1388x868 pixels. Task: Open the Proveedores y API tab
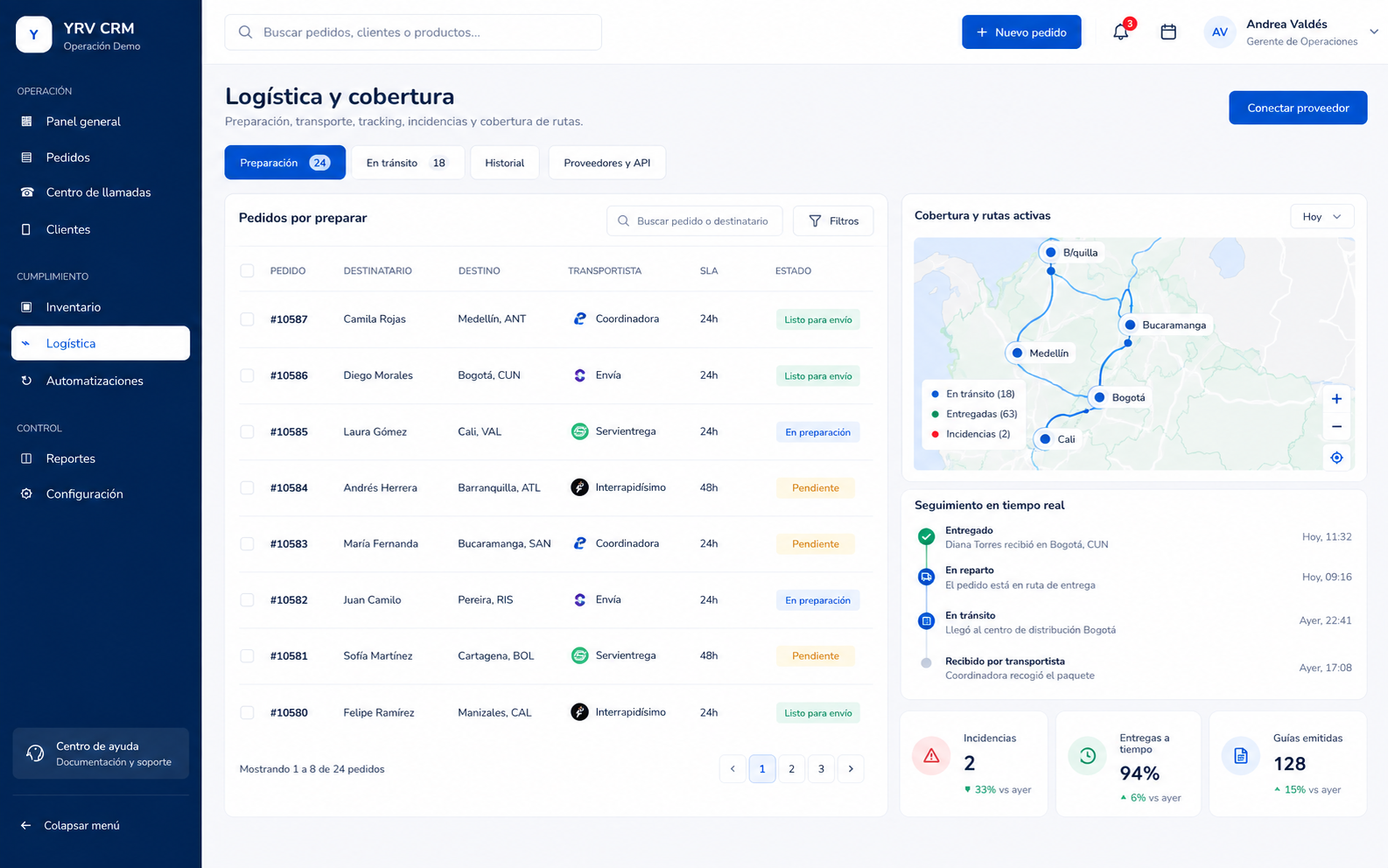[x=606, y=163]
